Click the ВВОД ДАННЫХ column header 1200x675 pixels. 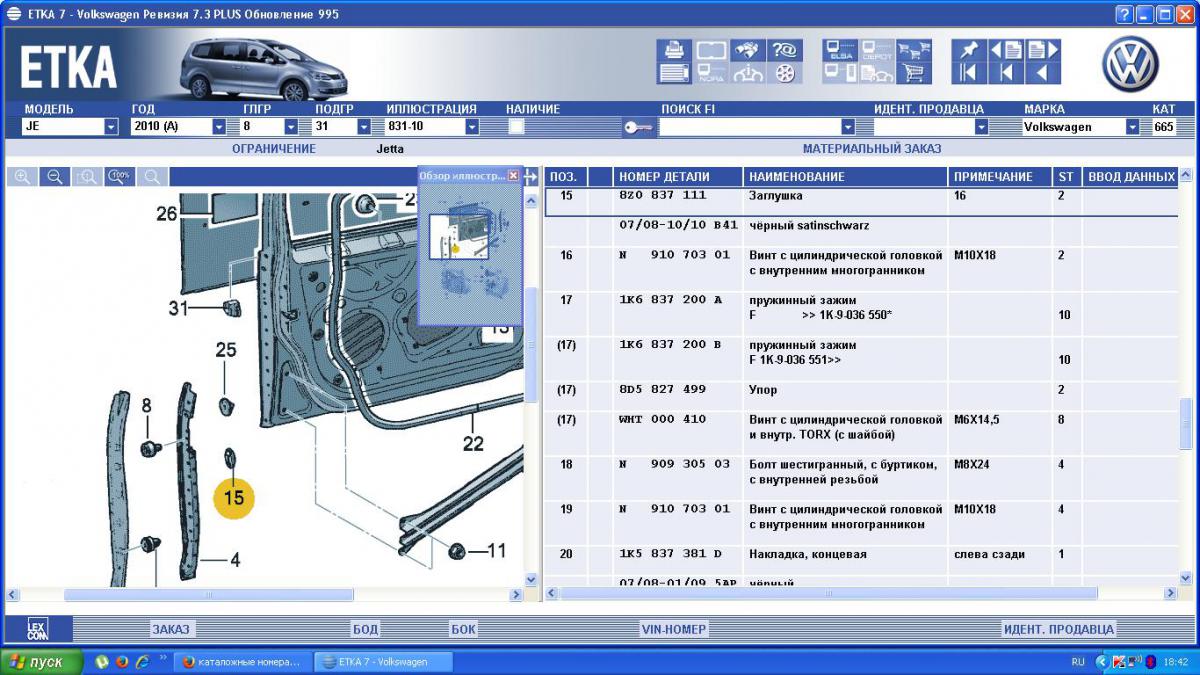pyautogui.click(x=1129, y=177)
